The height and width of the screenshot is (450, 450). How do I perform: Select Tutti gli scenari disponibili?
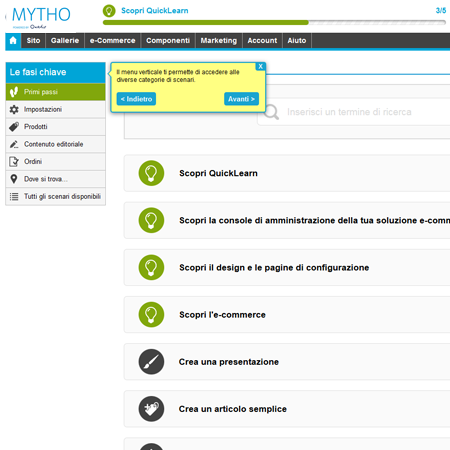(56, 197)
